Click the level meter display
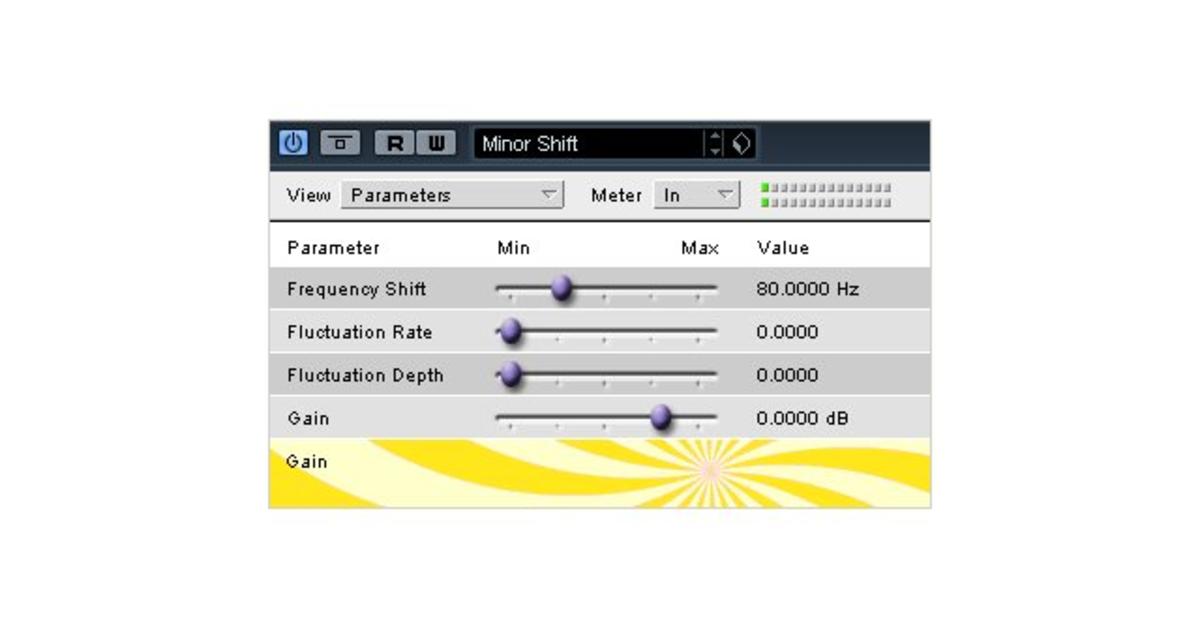 [x=825, y=195]
